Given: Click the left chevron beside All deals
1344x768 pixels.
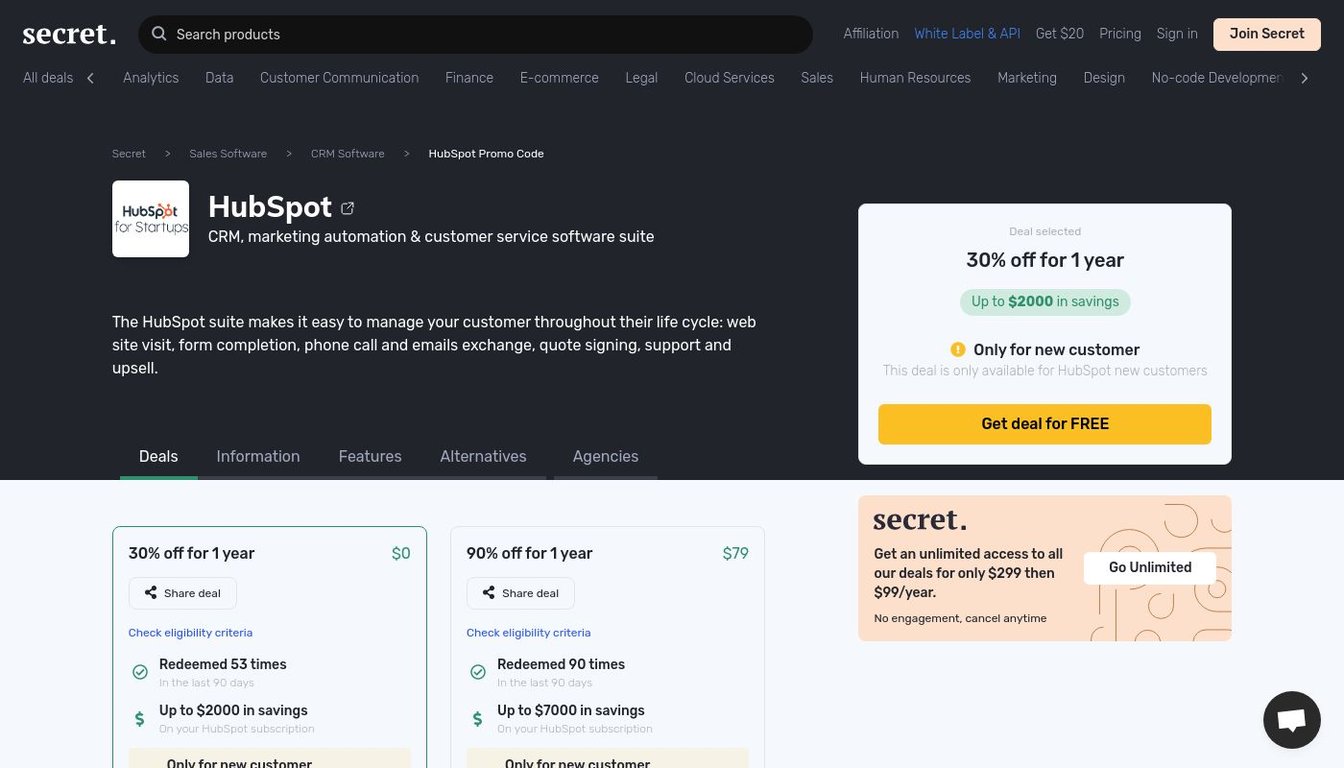Looking at the screenshot, I should (x=90, y=76).
